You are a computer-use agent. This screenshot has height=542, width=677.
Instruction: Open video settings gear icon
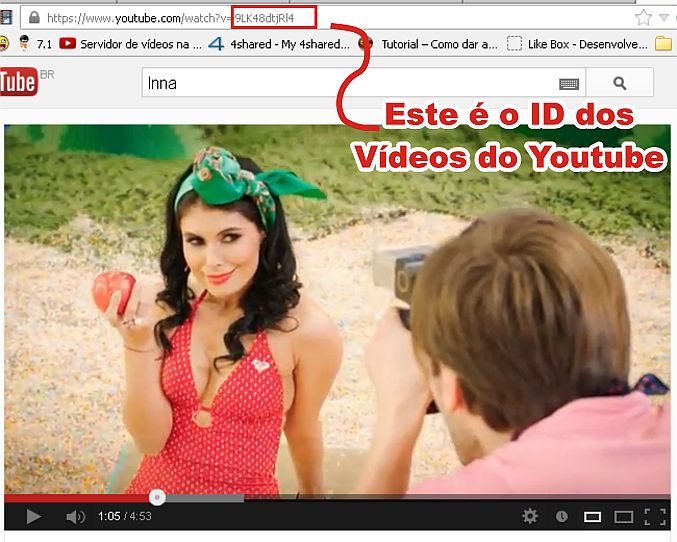pyautogui.click(x=530, y=516)
